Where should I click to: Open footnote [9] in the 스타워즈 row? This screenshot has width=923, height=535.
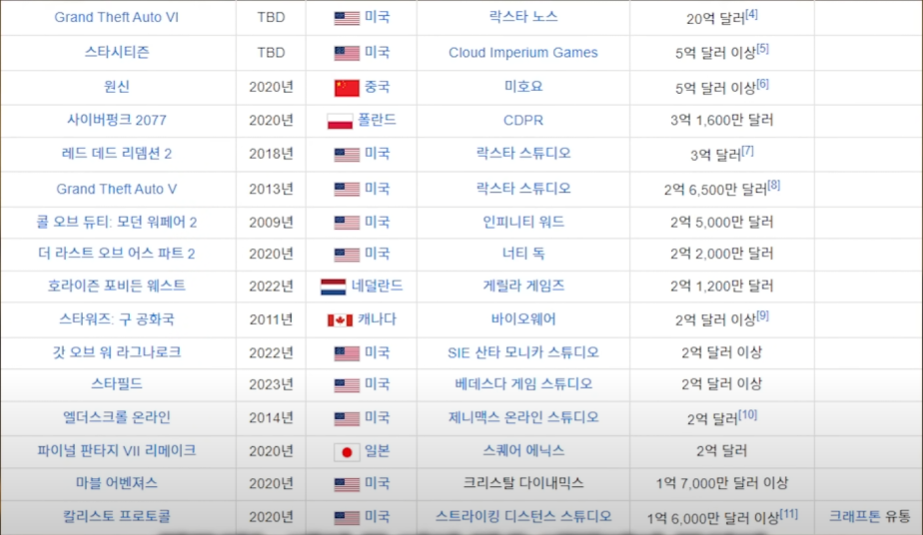(x=763, y=317)
